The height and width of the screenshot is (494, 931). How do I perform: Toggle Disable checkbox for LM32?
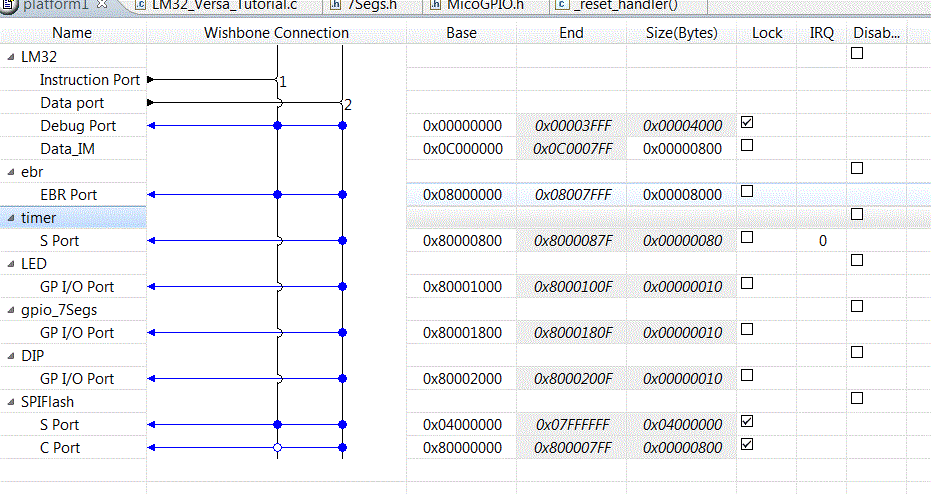tap(857, 53)
